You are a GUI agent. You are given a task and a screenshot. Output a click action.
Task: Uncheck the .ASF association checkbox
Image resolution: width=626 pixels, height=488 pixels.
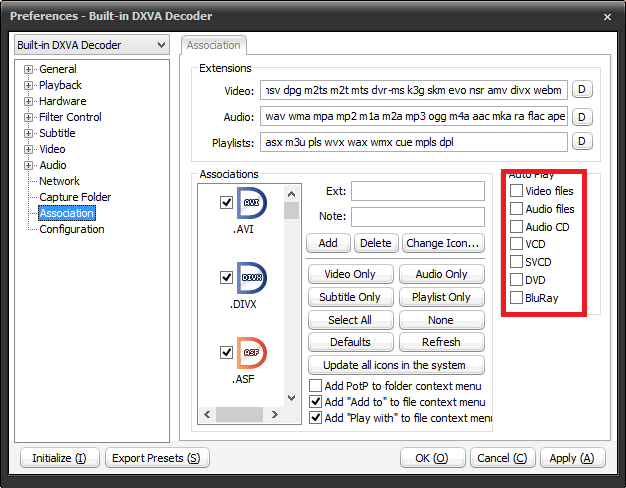pyautogui.click(x=226, y=352)
